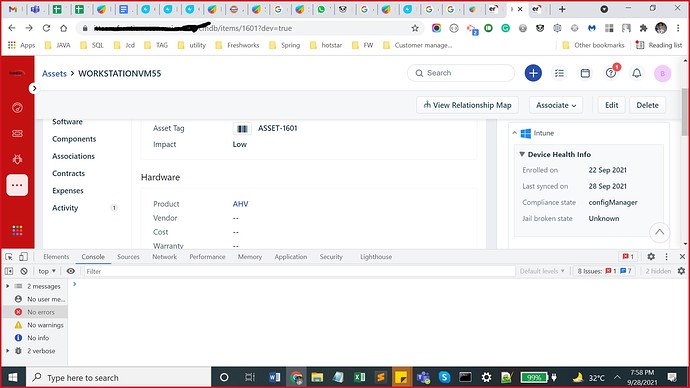This screenshot has height=388, width=690.
Task: Click the Delete button
Action: pos(647,105)
